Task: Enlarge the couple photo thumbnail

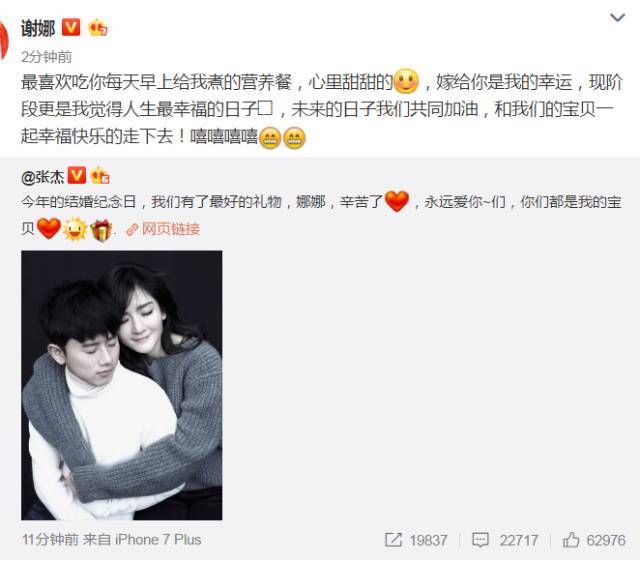Action: tap(122, 385)
